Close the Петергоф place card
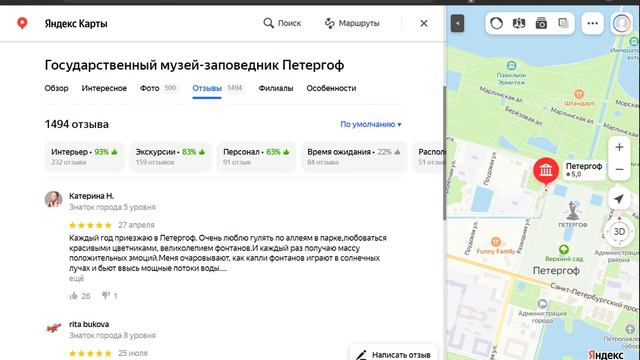 tap(424, 24)
